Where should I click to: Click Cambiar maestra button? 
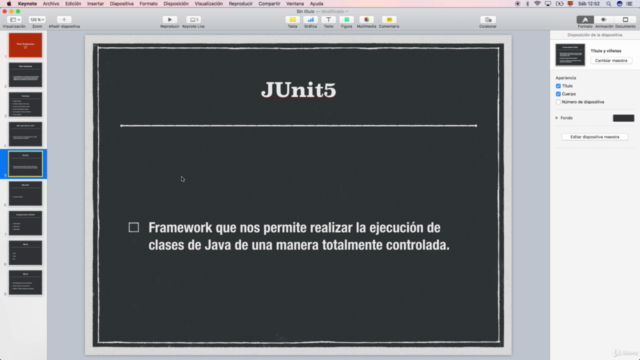click(611, 60)
